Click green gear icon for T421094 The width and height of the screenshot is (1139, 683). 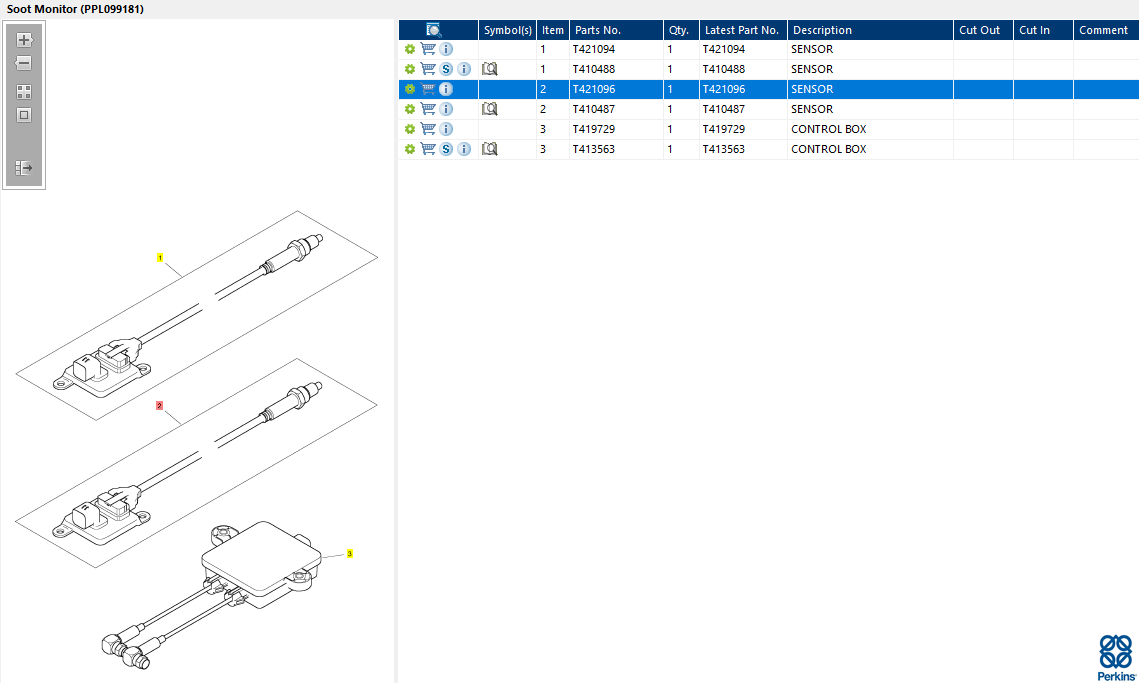410,49
